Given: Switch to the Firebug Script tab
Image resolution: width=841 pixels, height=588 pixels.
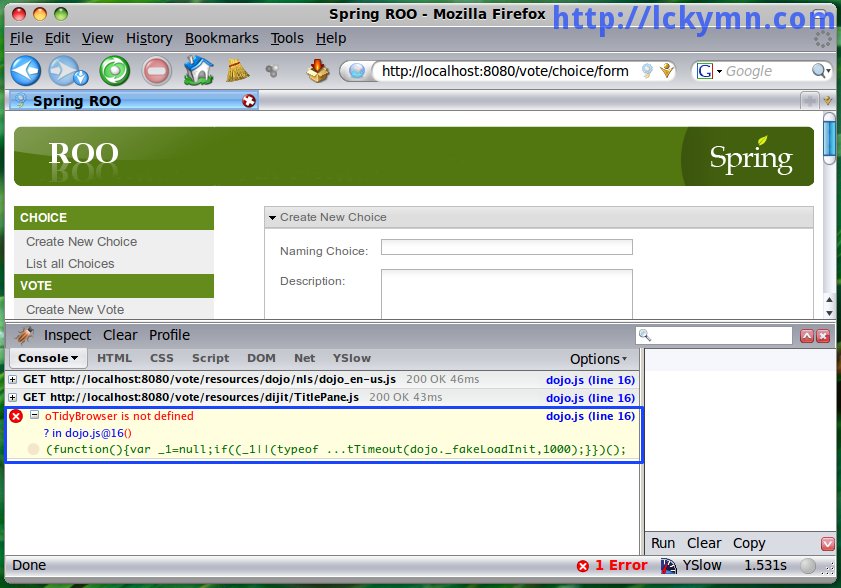Looking at the screenshot, I should tap(210, 358).
